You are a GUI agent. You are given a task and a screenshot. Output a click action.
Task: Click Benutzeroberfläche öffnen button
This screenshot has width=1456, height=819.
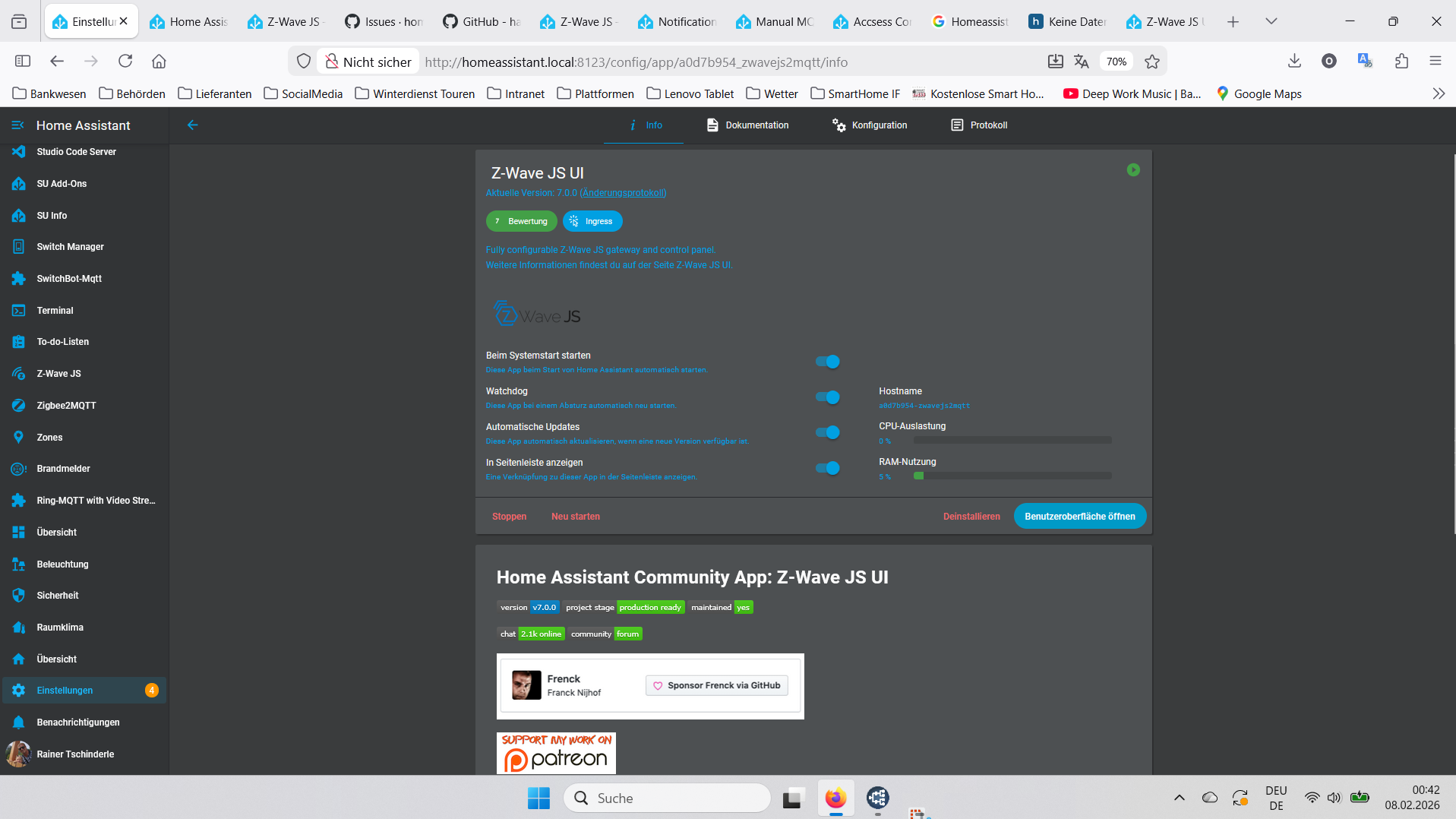coord(1080,517)
